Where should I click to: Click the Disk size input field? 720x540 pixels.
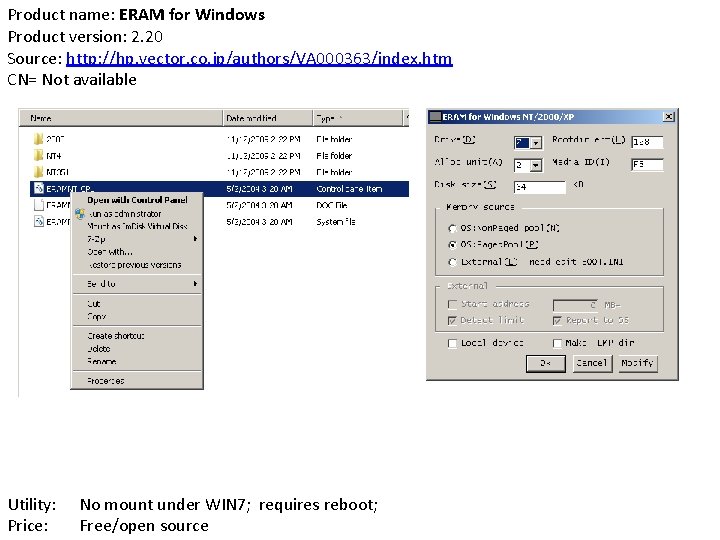540,187
